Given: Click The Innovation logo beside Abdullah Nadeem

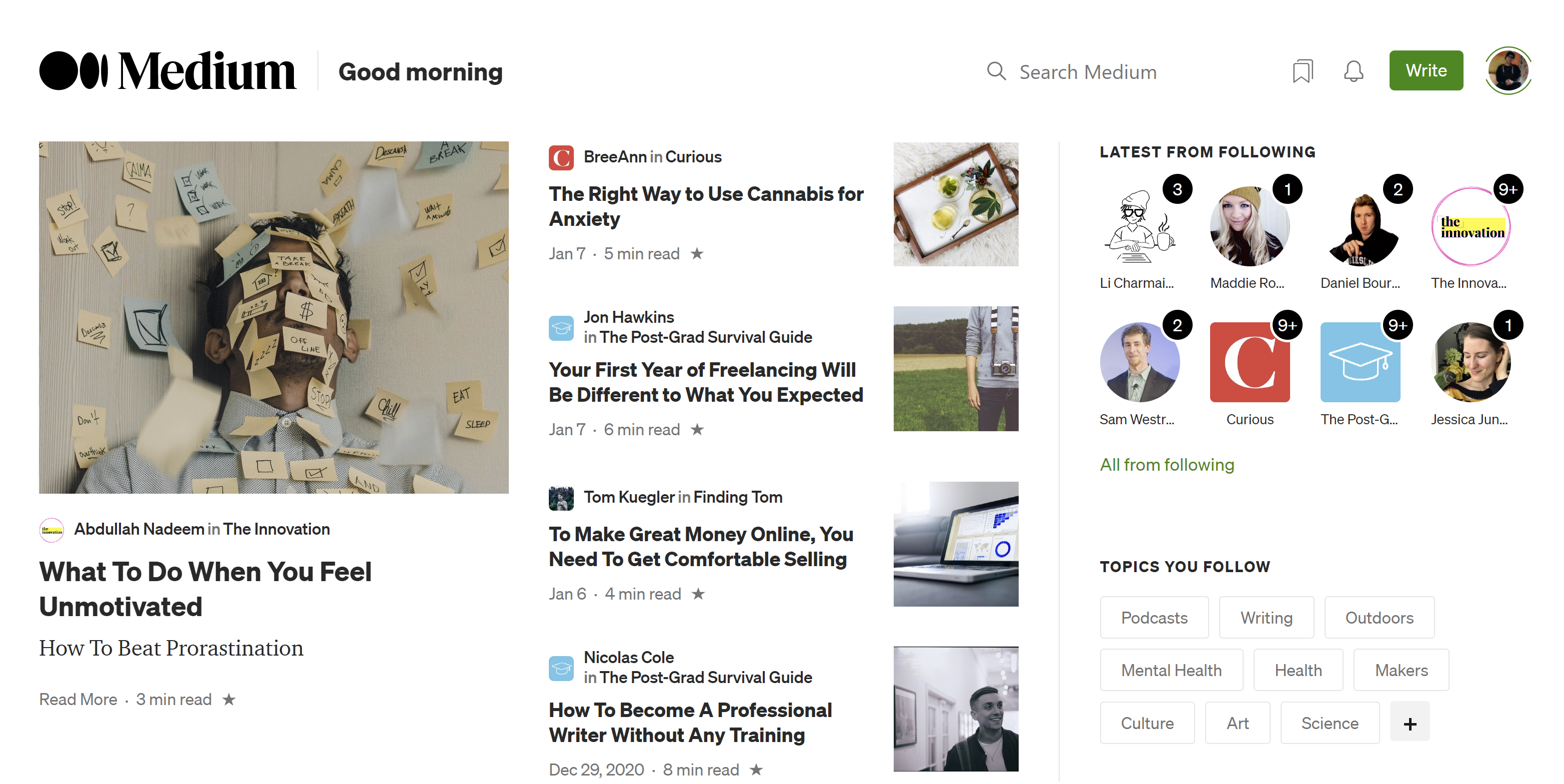Looking at the screenshot, I should point(51,529).
